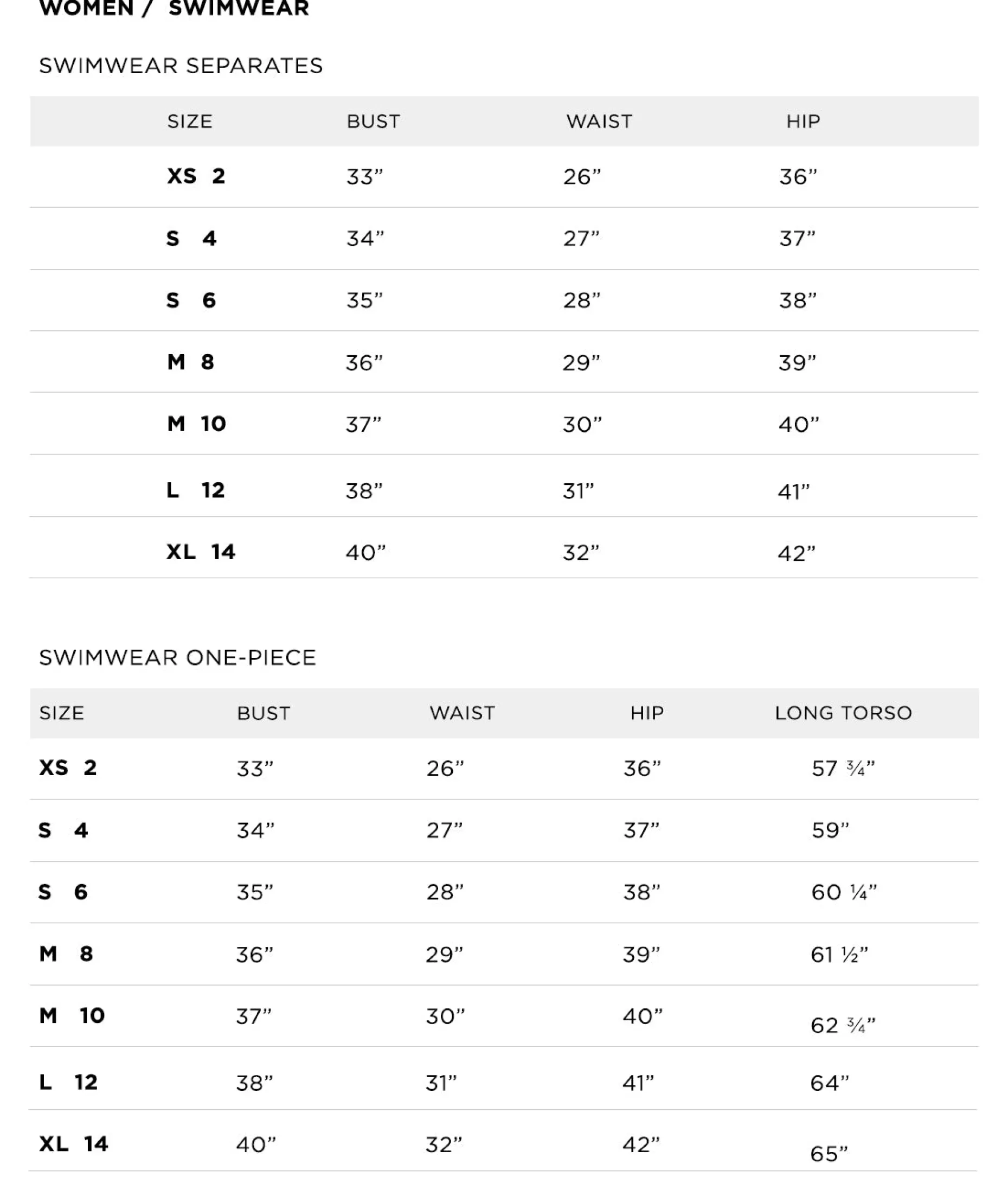The height and width of the screenshot is (1196, 1008).
Task: Click the SWIMWEAR breadcrumb link
Action: (238, 8)
